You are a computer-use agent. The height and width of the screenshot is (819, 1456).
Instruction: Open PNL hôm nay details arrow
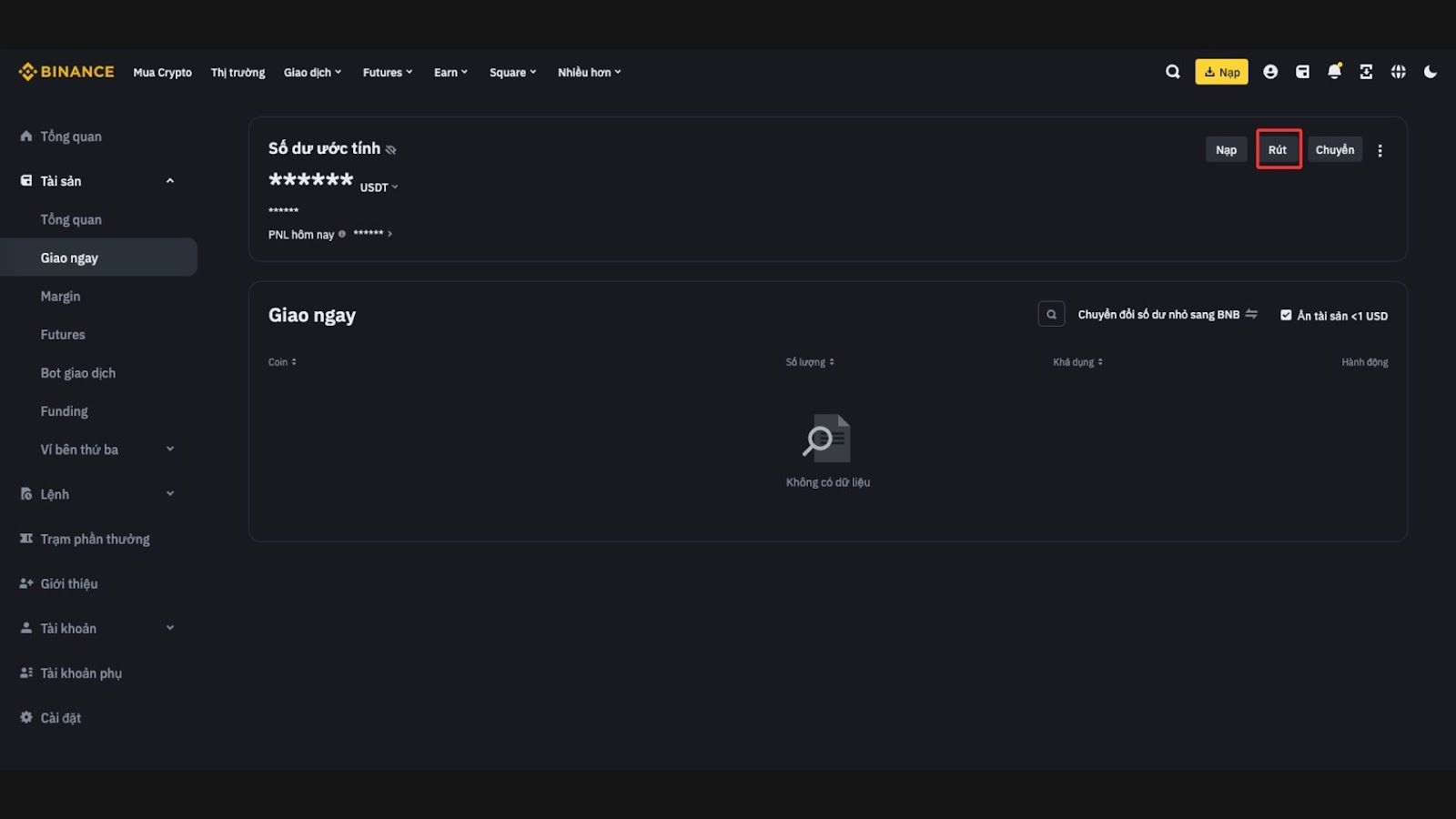point(389,234)
